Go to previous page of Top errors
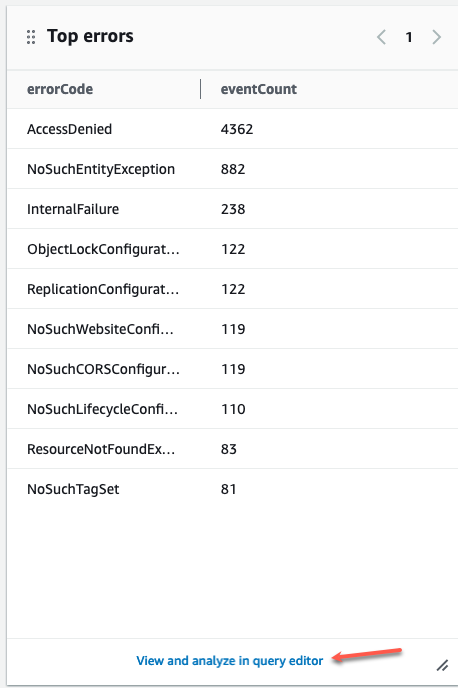This screenshot has height=688, width=458. tap(381, 37)
